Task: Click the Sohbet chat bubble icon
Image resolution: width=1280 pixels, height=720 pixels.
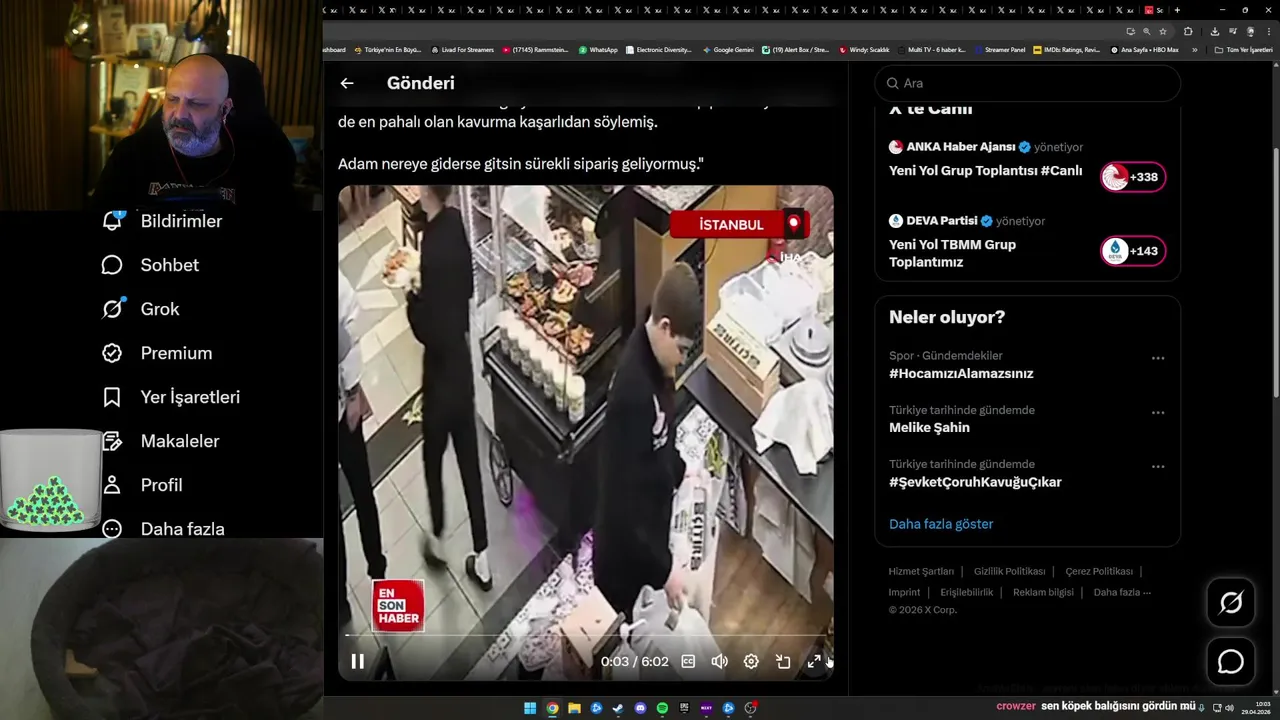Action: tap(112, 265)
